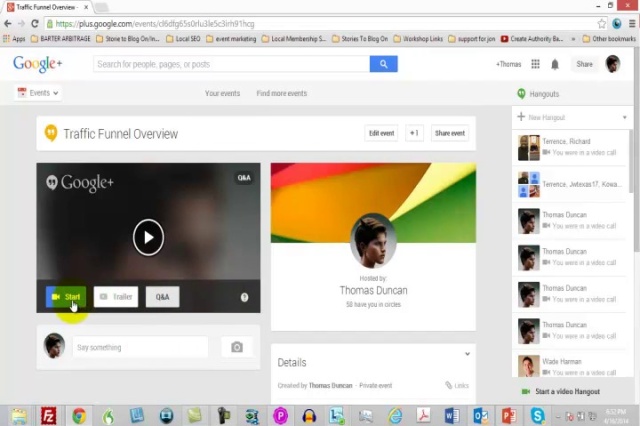Open the Local SEO bookmark folder
The height and width of the screenshot is (426, 640).
[183, 39]
